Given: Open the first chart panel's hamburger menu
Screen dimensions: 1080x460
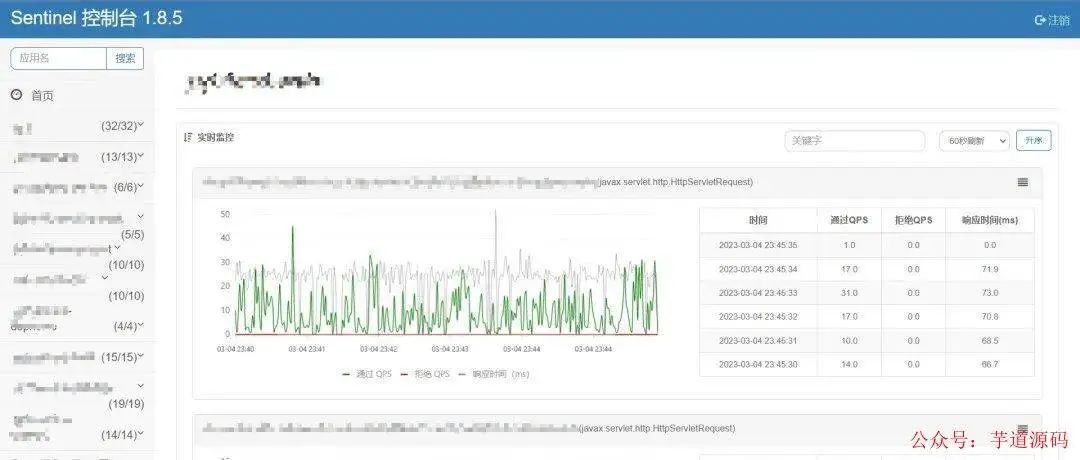Looking at the screenshot, I should 1023,182.
